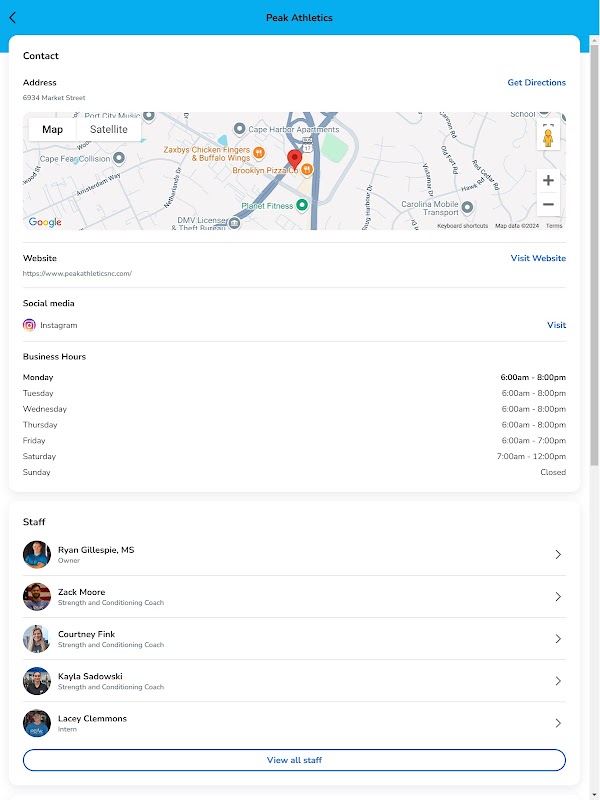Switch map to Satellite view

pyautogui.click(x=109, y=130)
